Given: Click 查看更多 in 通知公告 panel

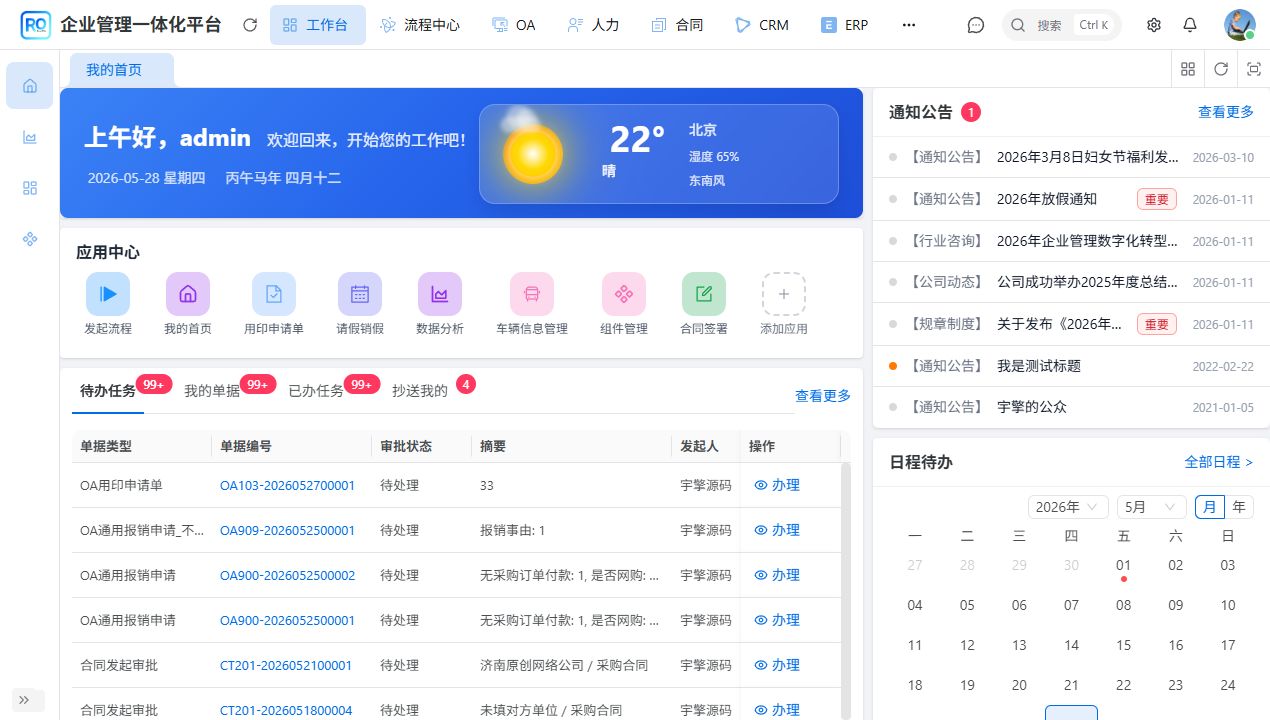Looking at the screenshot, I should 1226,112.
